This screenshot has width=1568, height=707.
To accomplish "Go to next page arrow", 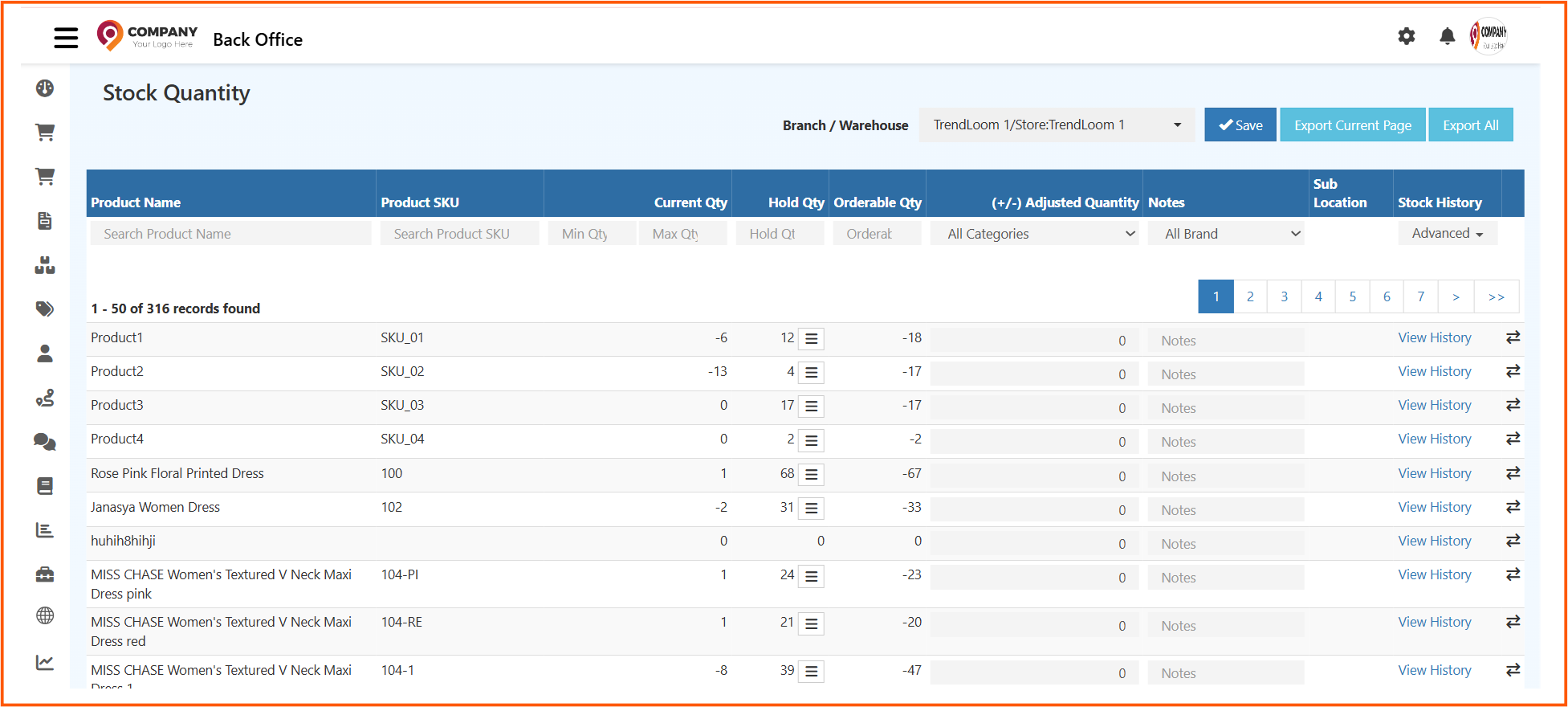I will click(1456, 296).
